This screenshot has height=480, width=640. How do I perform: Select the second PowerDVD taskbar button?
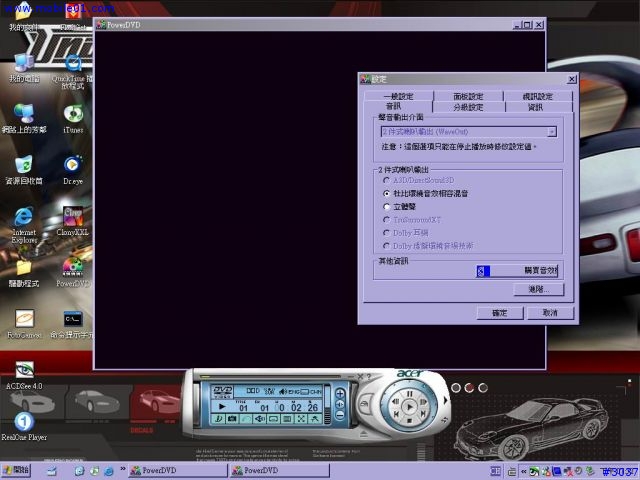click(x=280, y=471)
